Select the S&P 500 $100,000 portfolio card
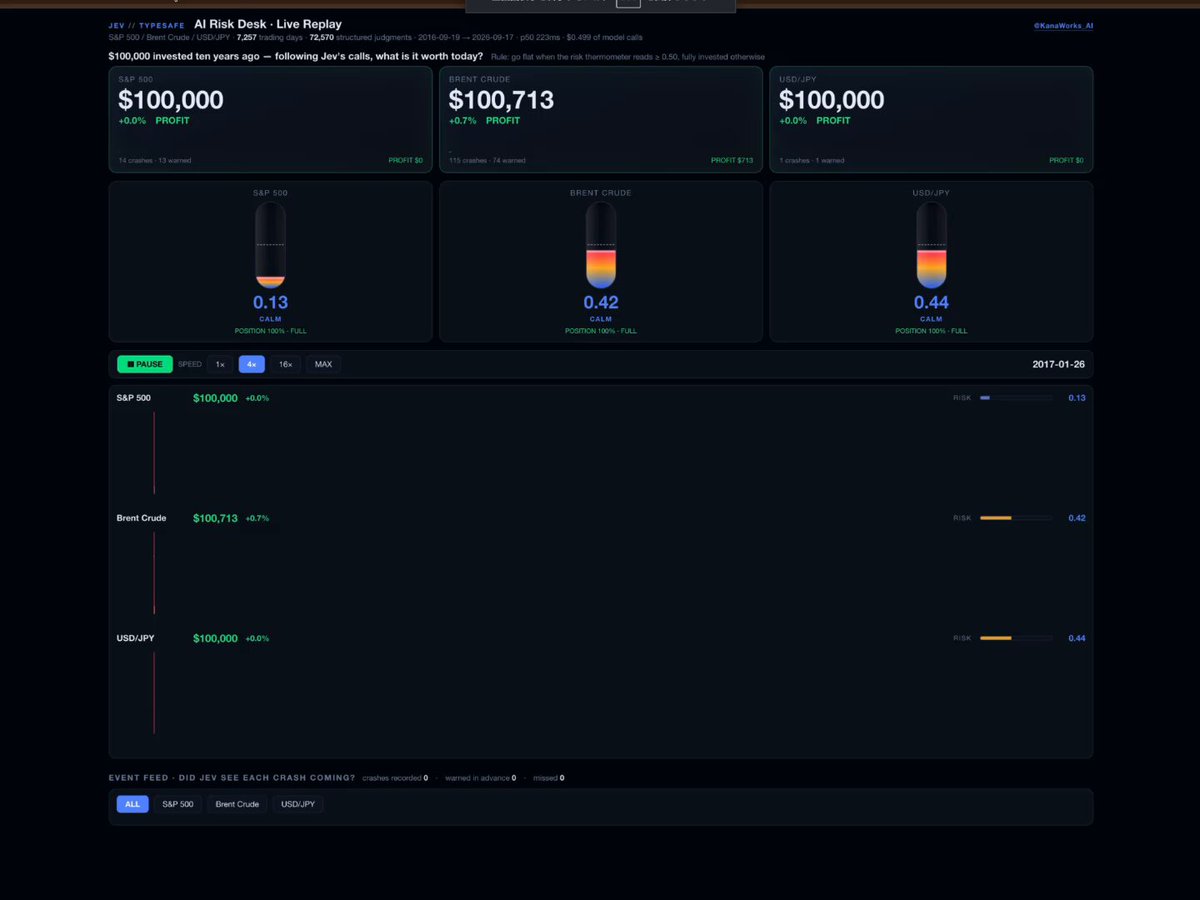 (x=270, y=120)
